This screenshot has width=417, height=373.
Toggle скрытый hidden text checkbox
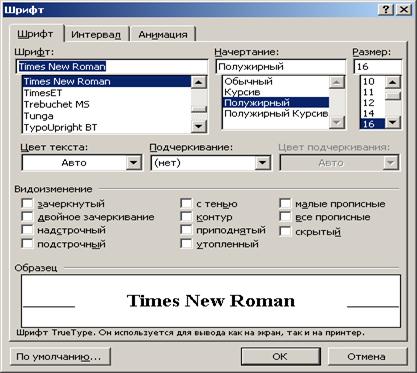point(285,231)
